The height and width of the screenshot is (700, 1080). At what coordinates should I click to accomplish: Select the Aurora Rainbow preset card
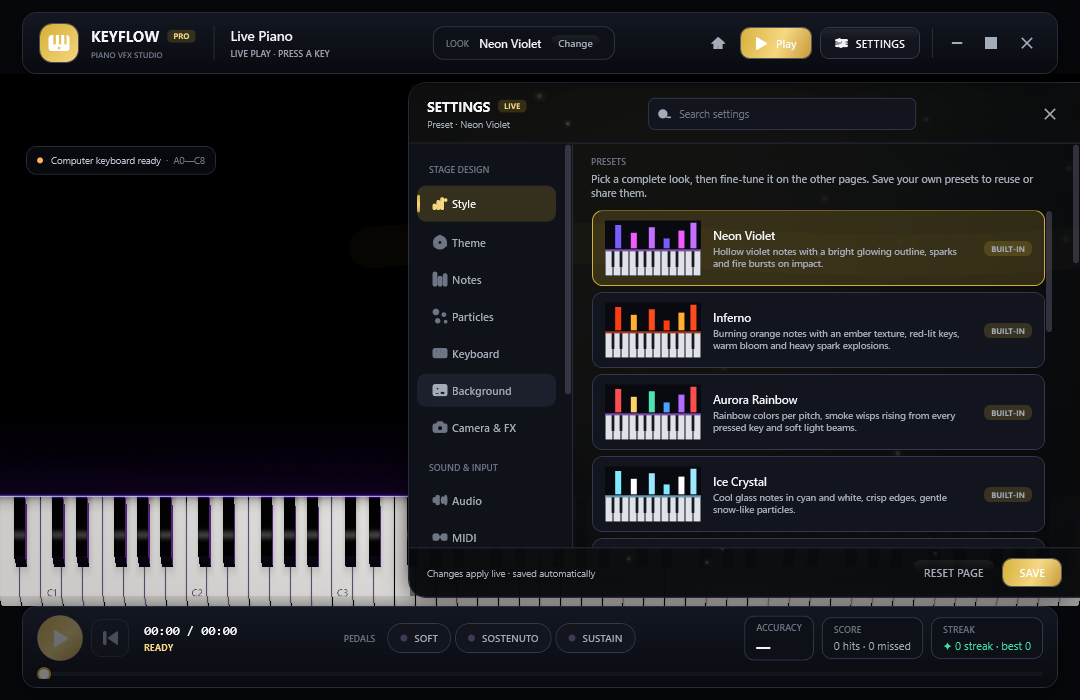tap(818, 412)
